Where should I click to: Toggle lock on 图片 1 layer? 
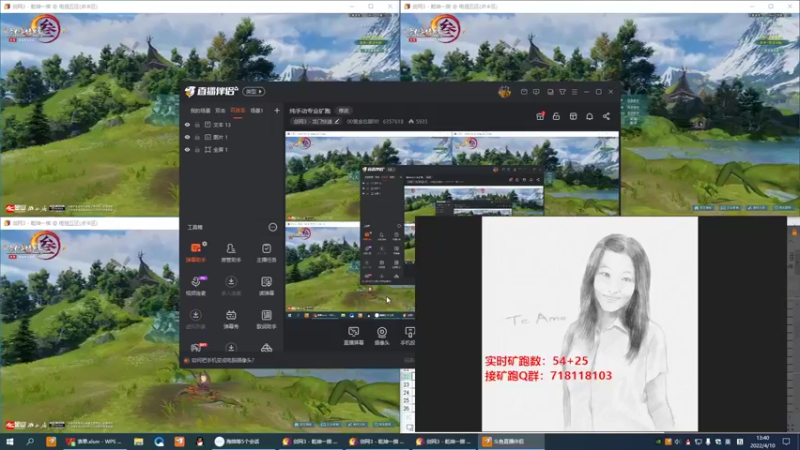pos(197,137)
